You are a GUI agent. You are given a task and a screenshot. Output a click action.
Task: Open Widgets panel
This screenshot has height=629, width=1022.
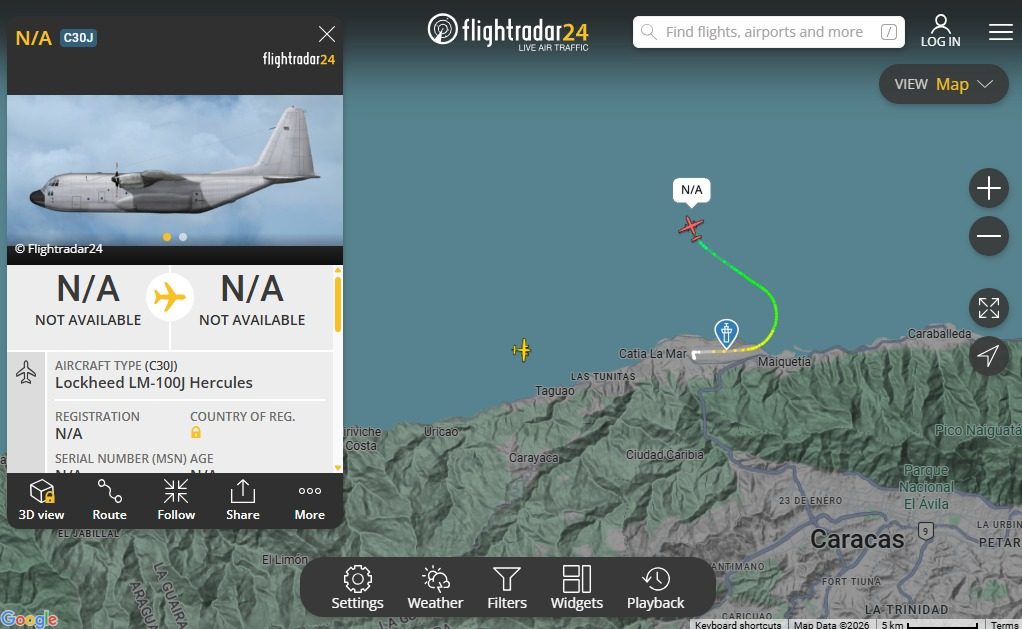[x=577, y=588]
